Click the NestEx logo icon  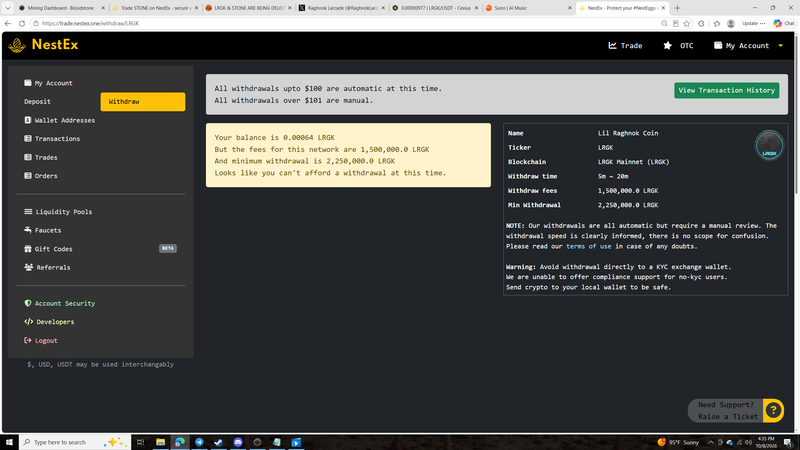click(x=17, y=45)
